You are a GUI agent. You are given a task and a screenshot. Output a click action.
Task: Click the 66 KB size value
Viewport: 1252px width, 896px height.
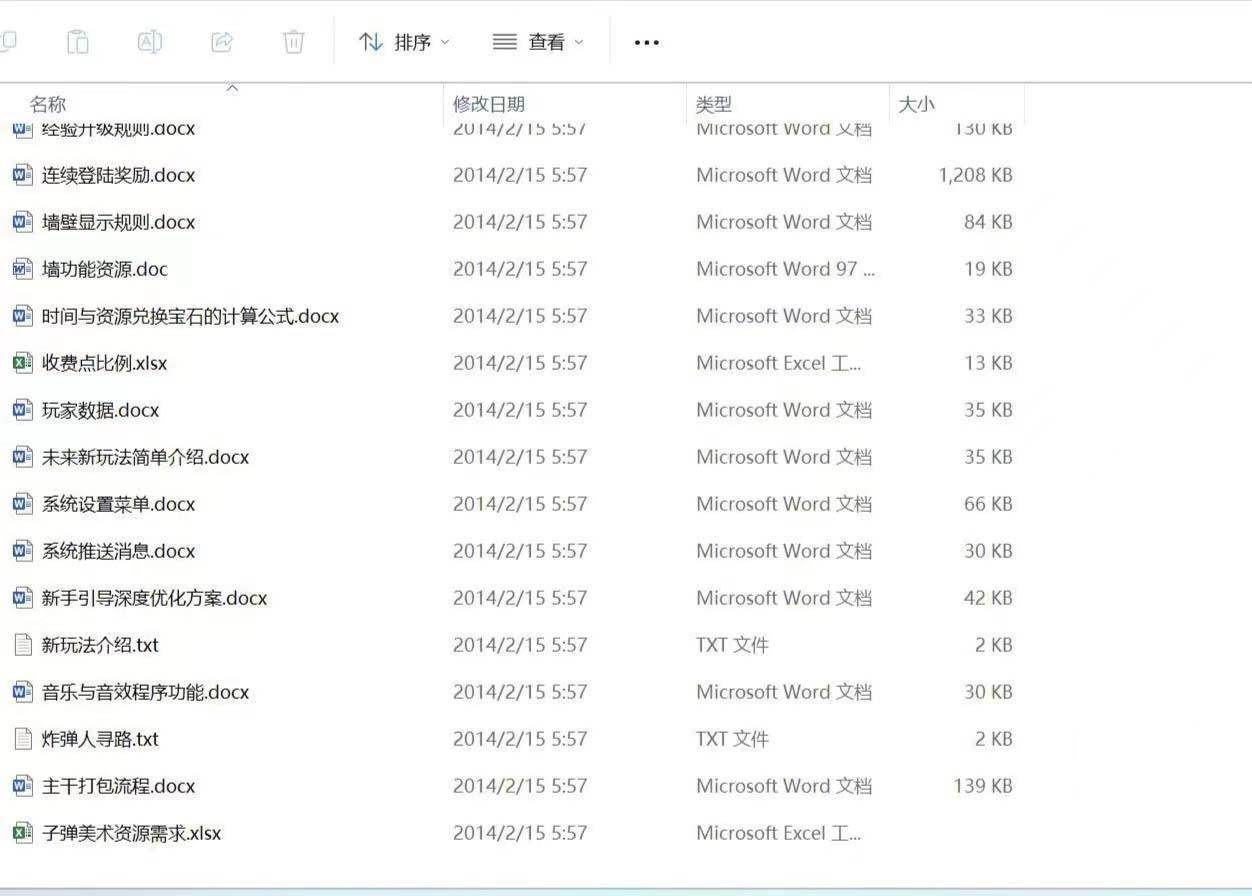pyautogui.click(x=988, y=504)
